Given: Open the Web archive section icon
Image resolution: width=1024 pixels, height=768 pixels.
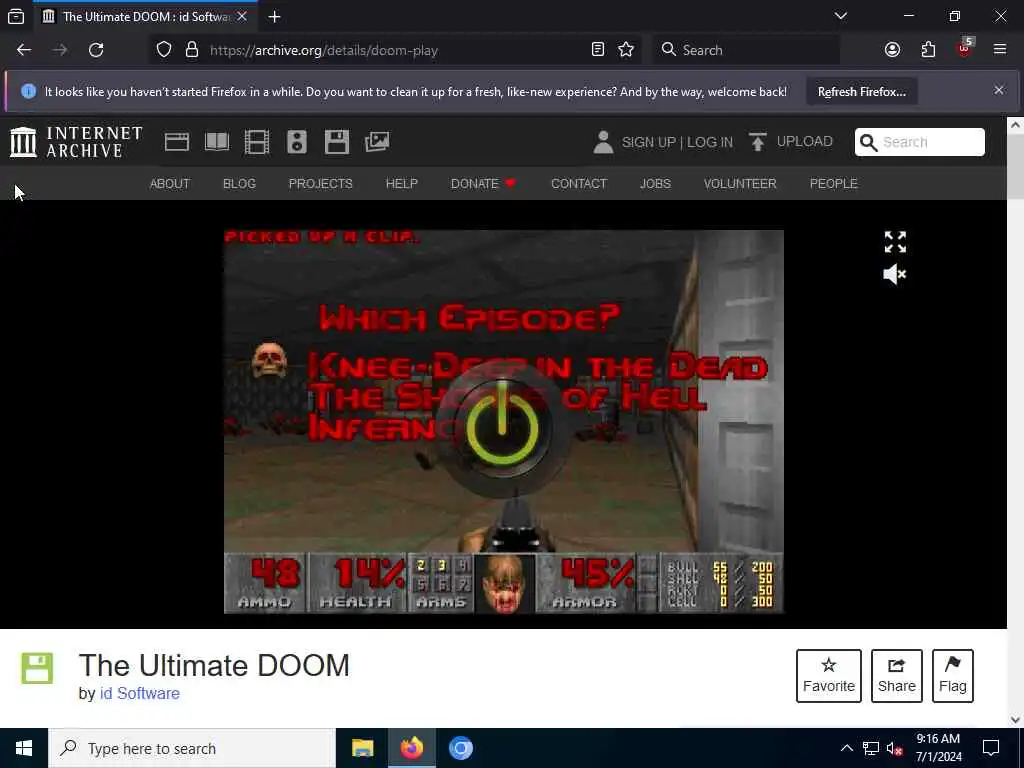Looking at the screenshot, I should [176, 142].
